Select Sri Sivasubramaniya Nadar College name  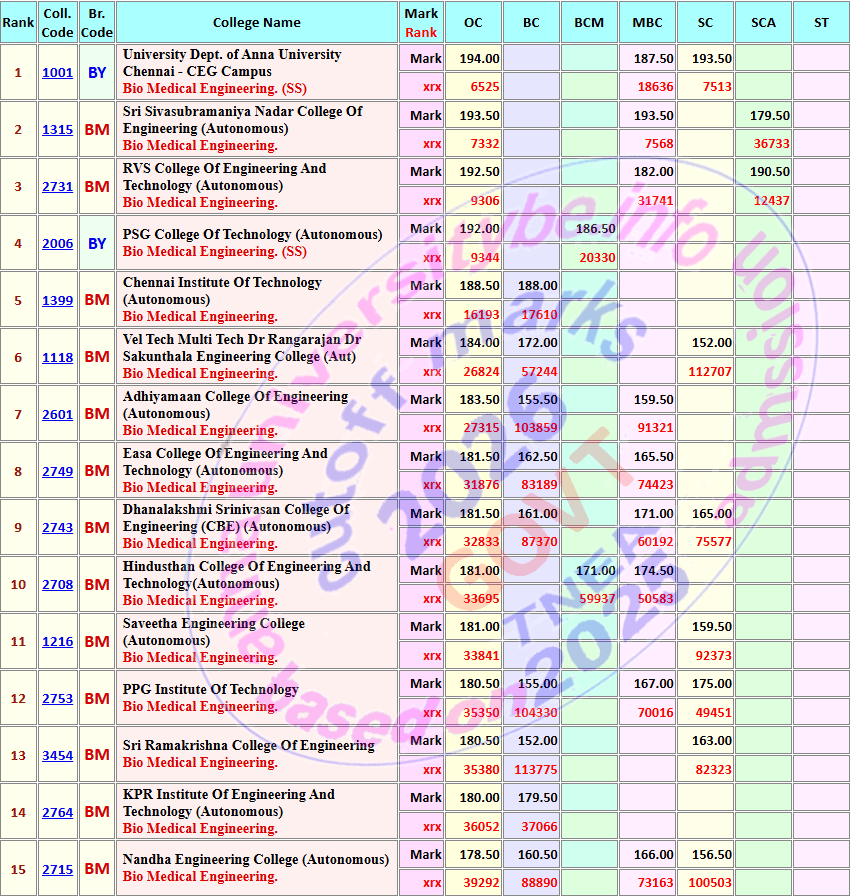242,120
